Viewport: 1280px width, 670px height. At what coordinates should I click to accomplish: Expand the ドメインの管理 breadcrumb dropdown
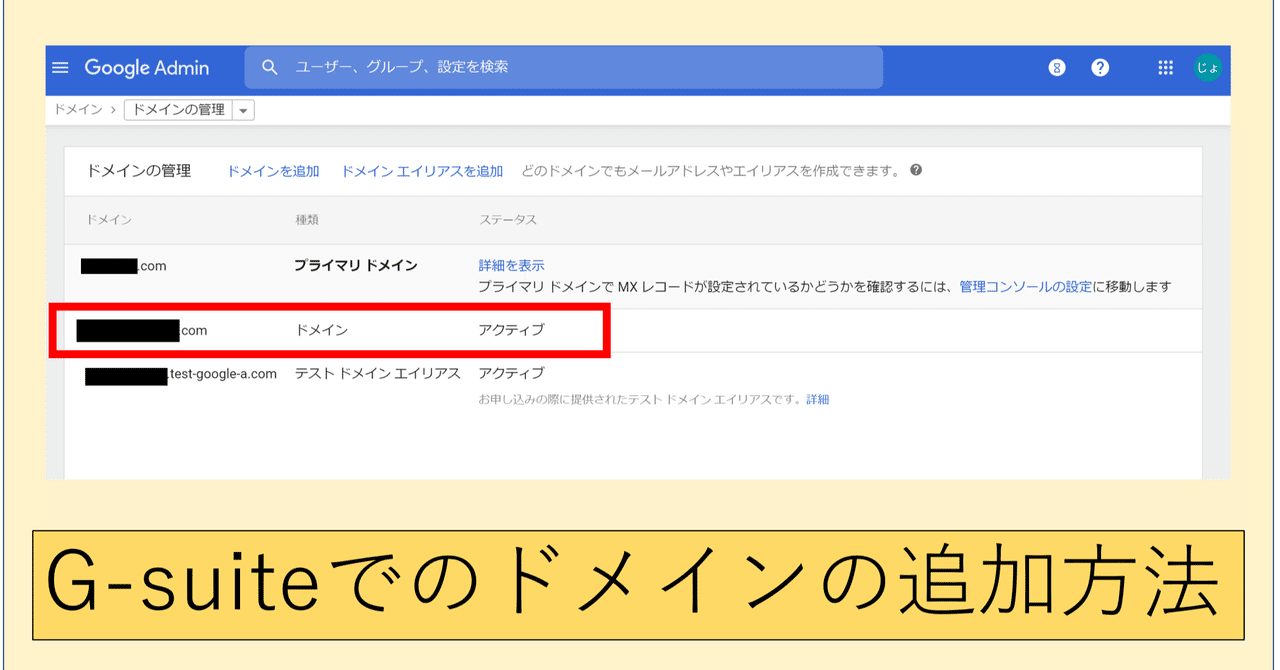244,110
